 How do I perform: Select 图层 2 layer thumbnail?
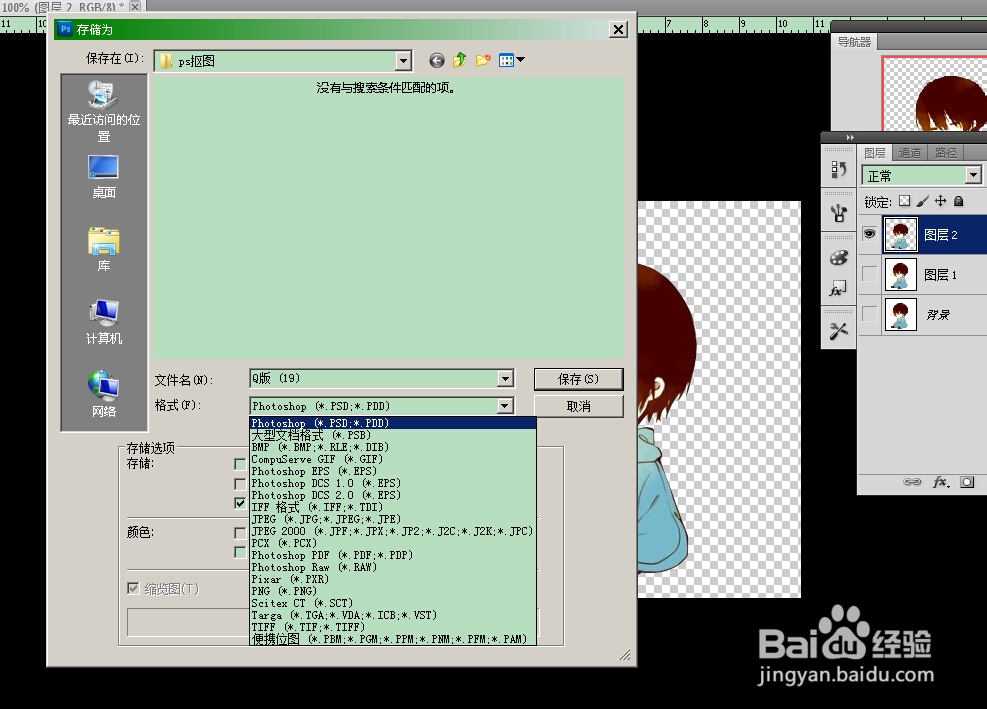pyautogui.click(x=900, y=234)
